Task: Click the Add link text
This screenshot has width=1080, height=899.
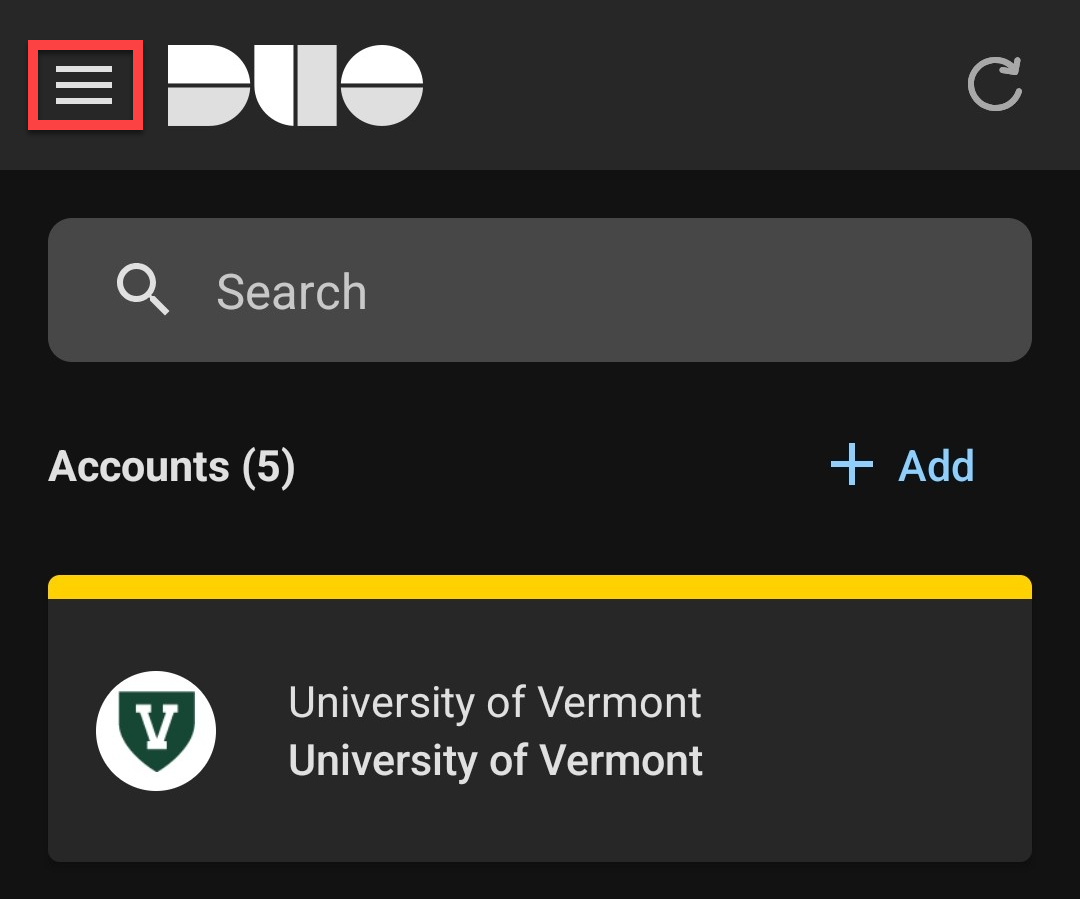Action: [x=936, y=466]
